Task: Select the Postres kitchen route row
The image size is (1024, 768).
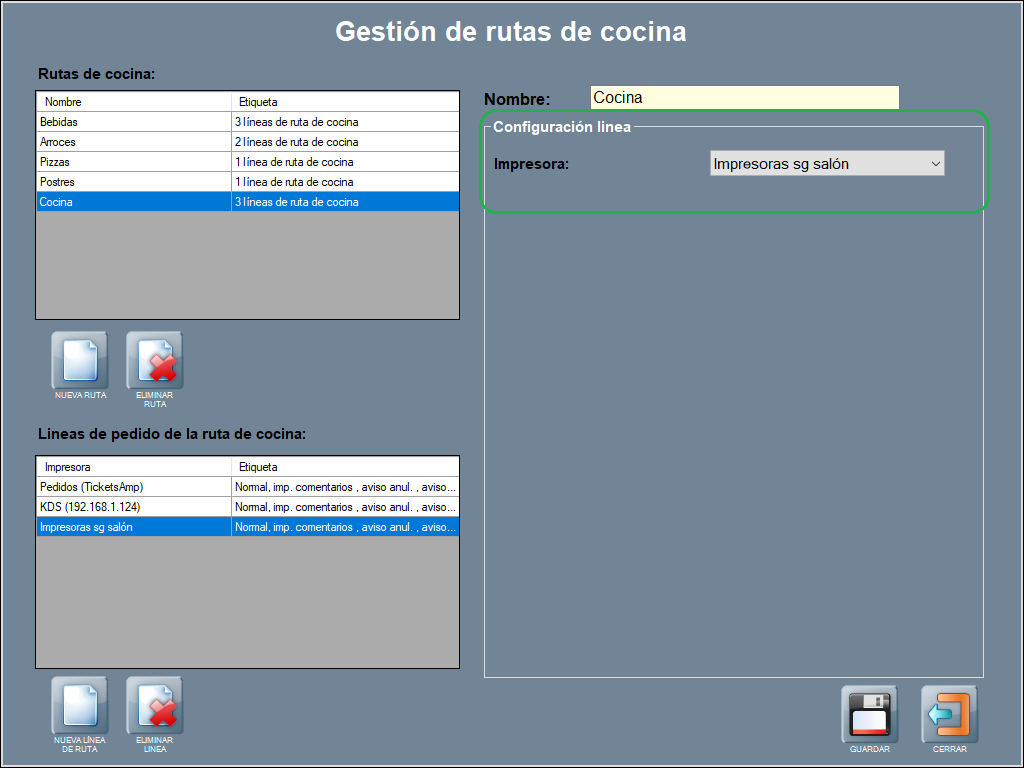Action: coord(134,182)
